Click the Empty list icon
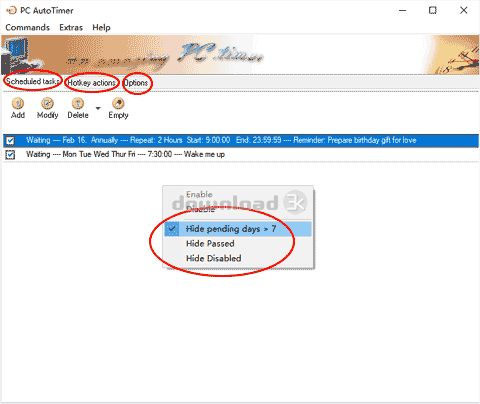 point(118,103)
